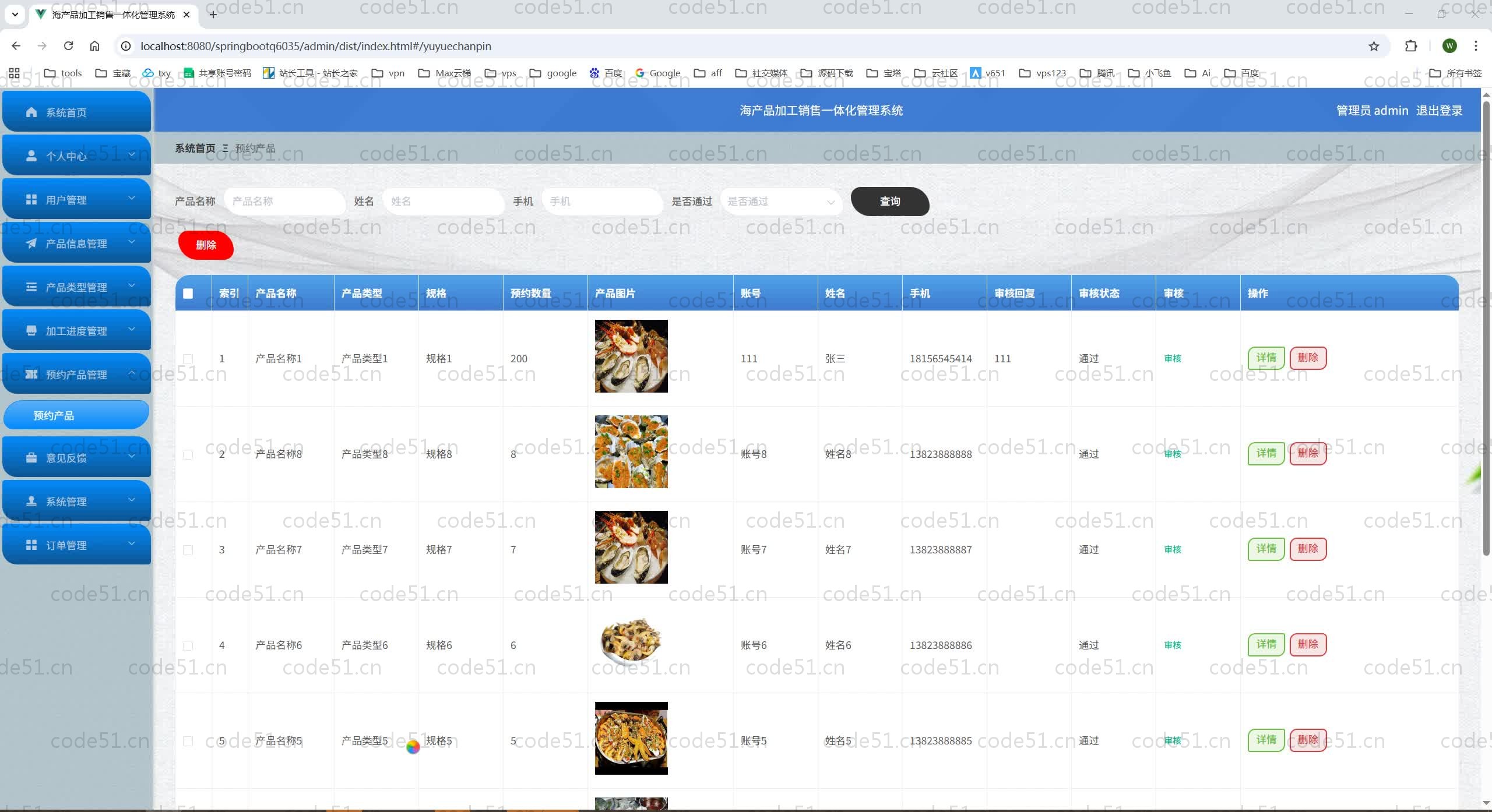Click the person icon beside 个人中心

(x=31, y=156)
